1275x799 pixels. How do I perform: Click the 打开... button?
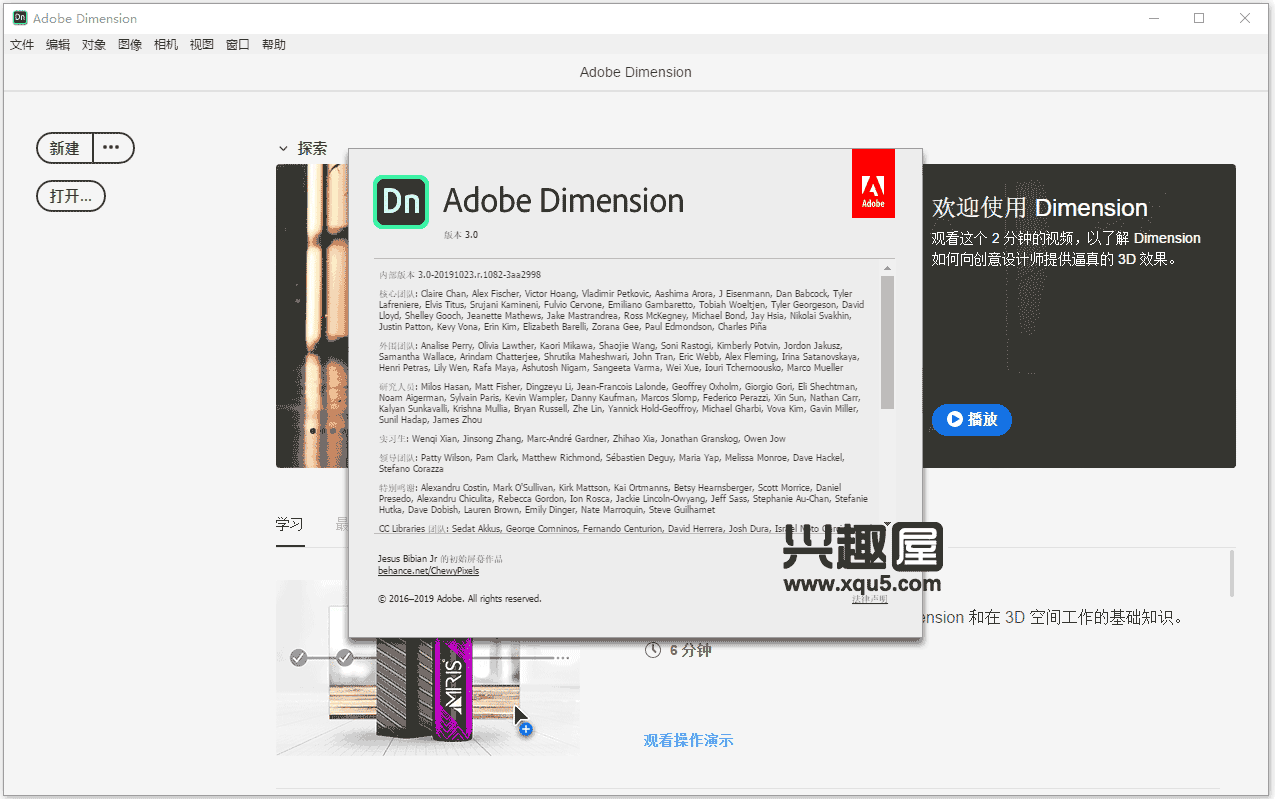click(x=71, y=196)
